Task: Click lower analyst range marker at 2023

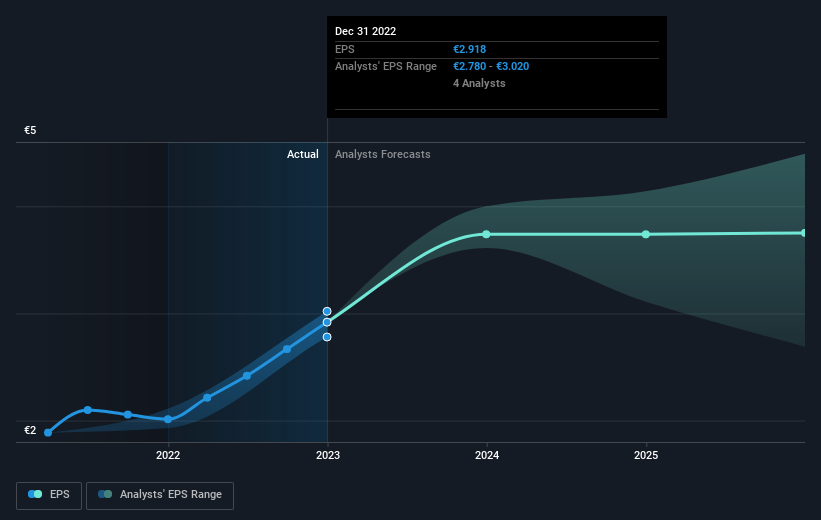Action: click(x=327, y=337)
